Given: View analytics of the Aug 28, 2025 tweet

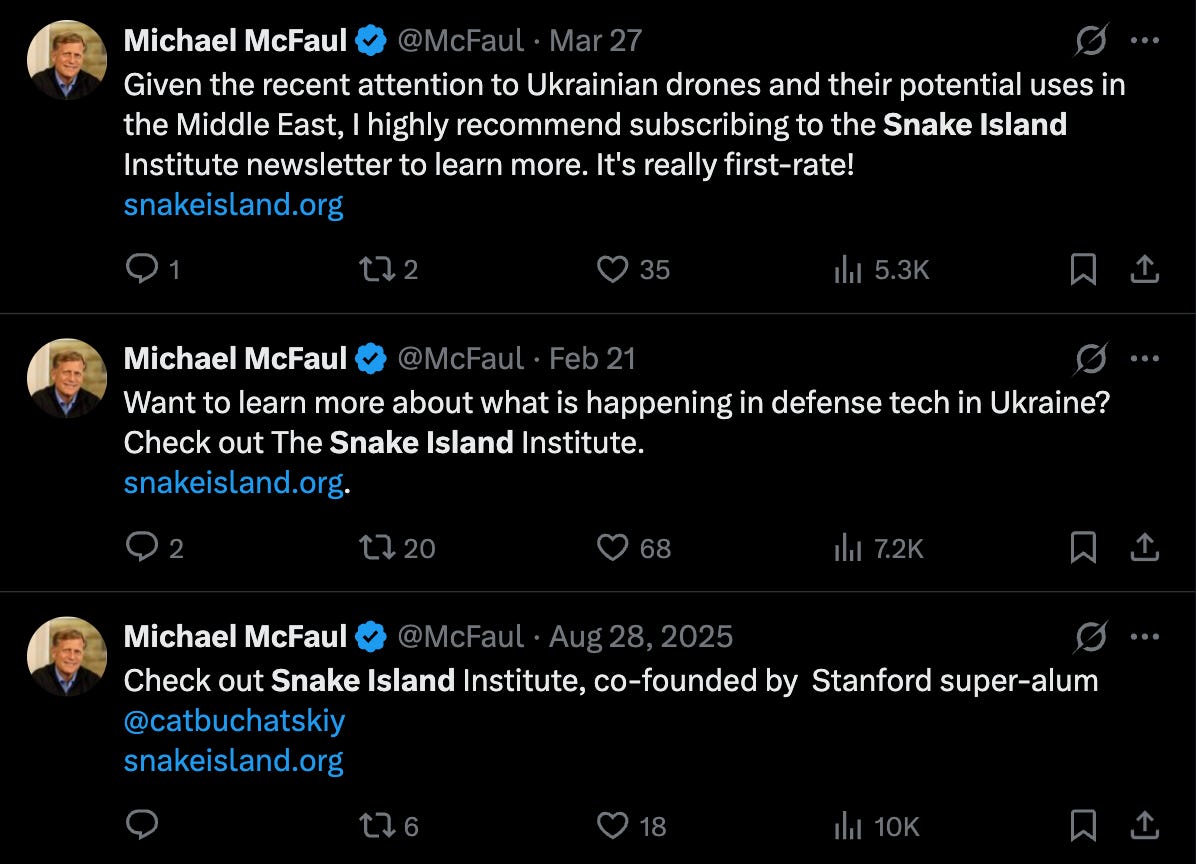Looking at the screenshot, I should point(848,826).
